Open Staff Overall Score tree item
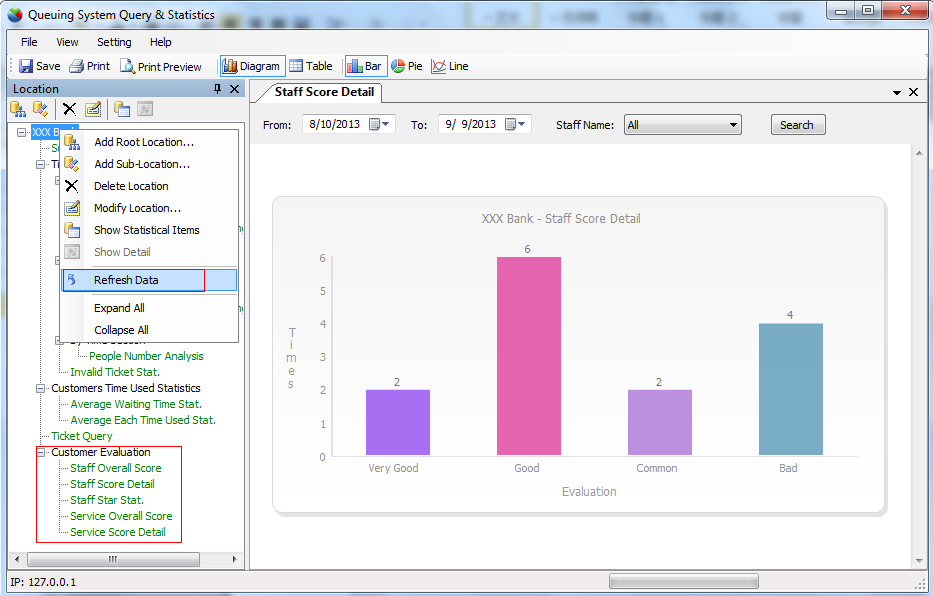Image resolution: width=933 pixels, height=596 pixels. tap(115, 468)
